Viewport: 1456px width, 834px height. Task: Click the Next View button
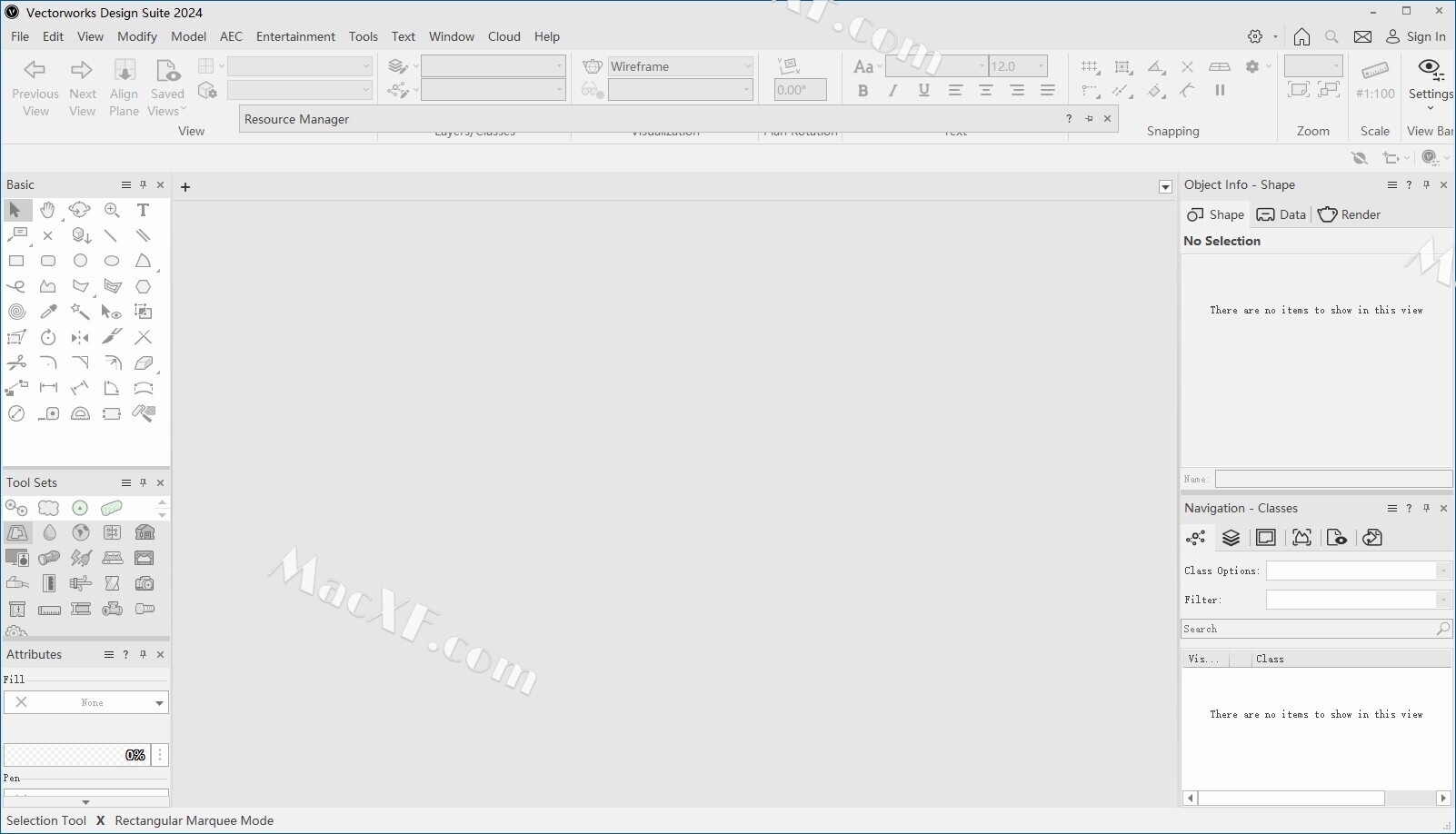click(x=82, y=86)
